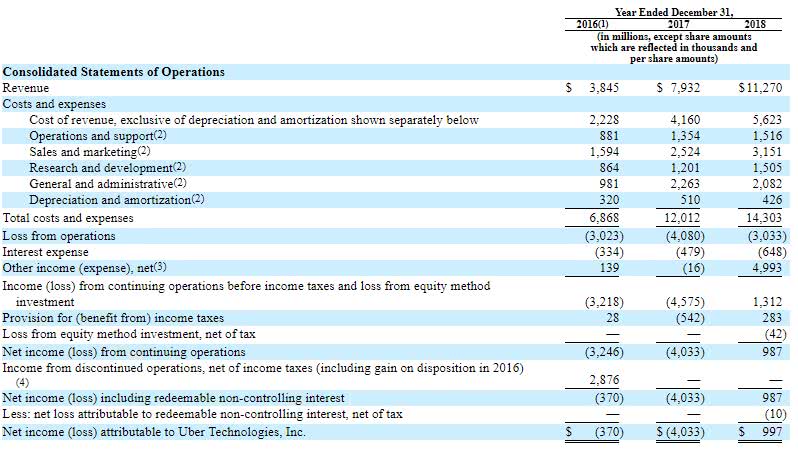Click the 2016 column header
This screenshot has height=453, width=798.
[592, 24]
